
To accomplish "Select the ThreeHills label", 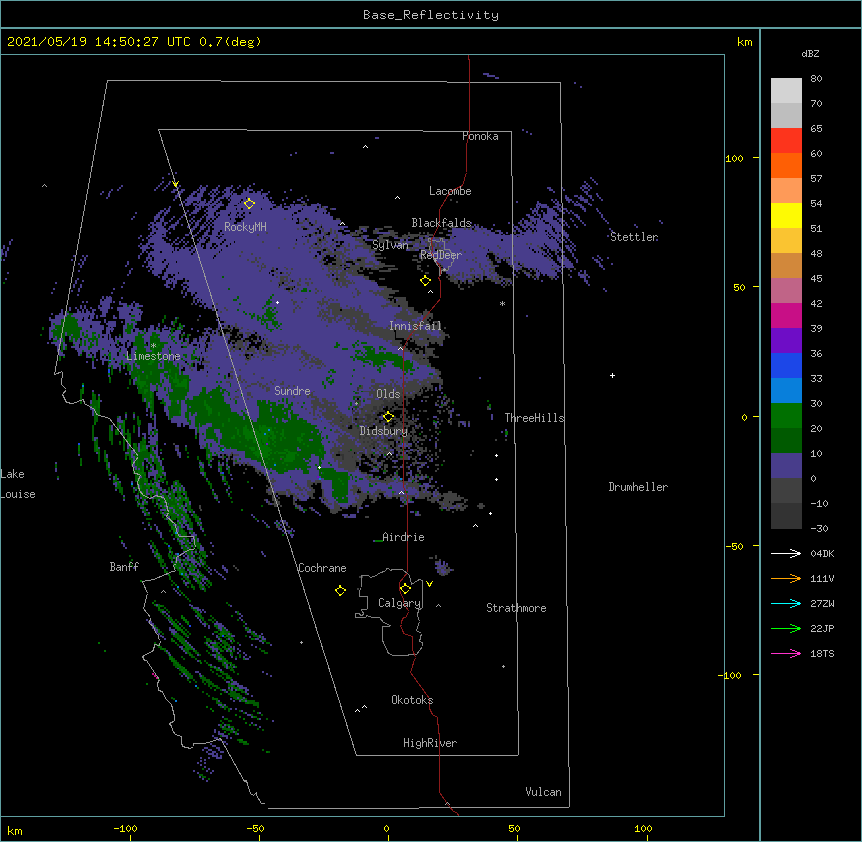I will pyautogui.click(x=534, y=418).
